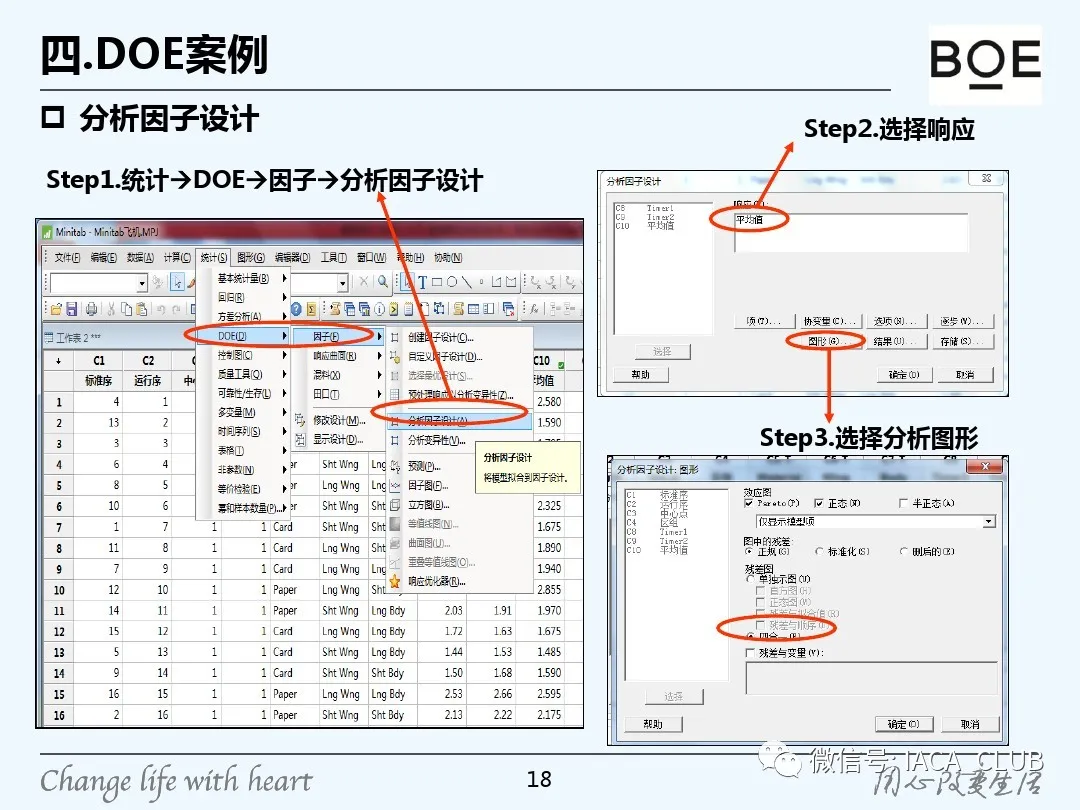Select the ellipse drawing tool
The image size is (1080, 810).
452,282
